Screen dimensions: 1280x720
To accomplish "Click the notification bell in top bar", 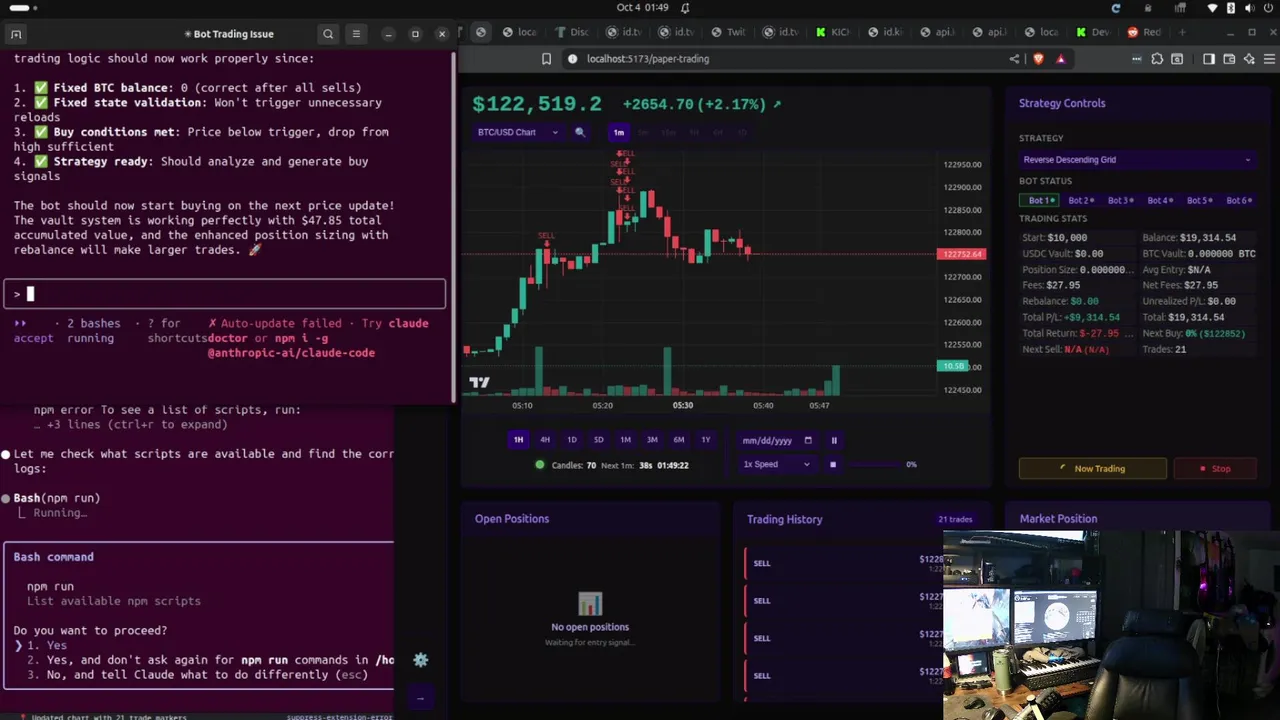I will pyautogui.click(x=685, y=8).
